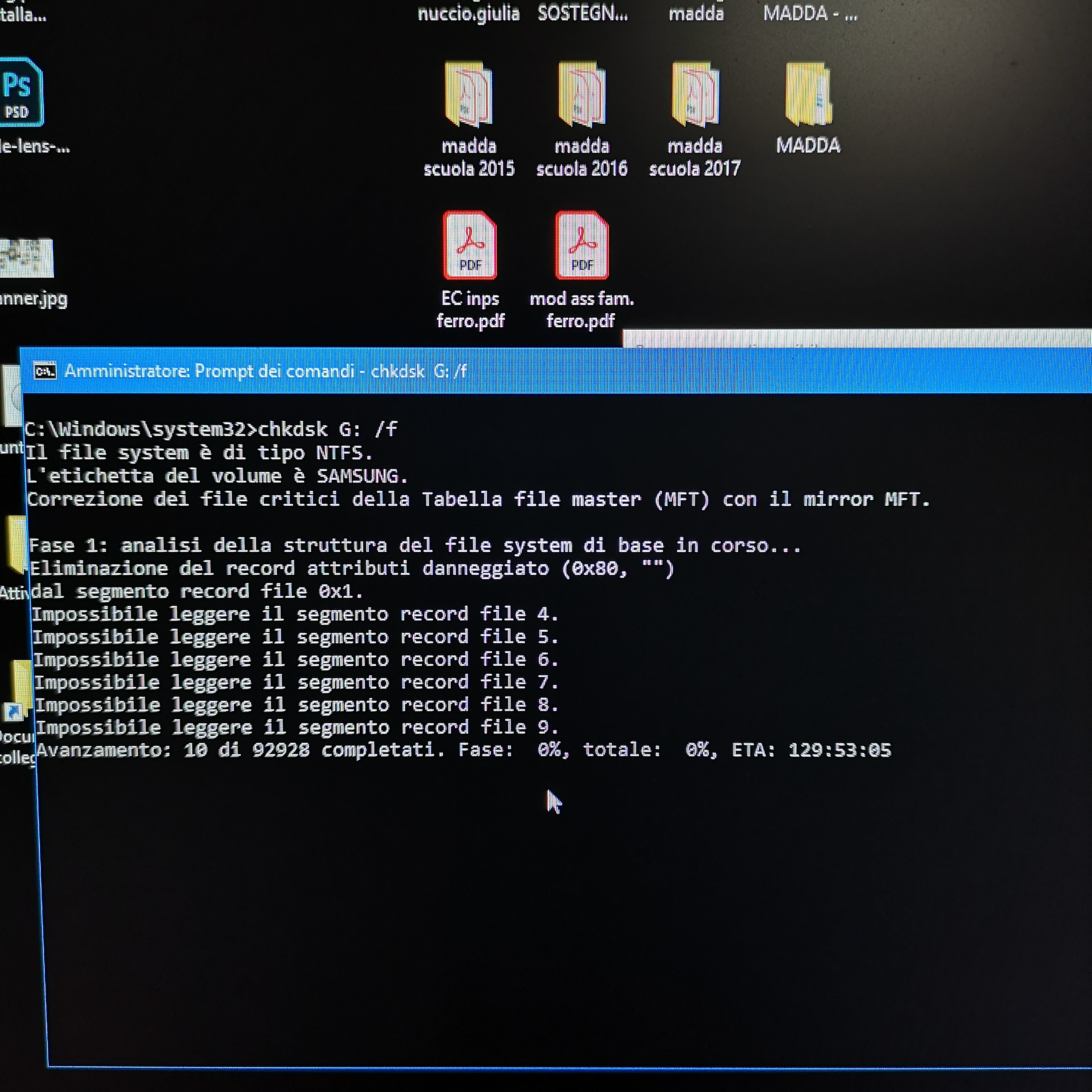Click inside the empty console area
The width and height of the screenshot is (1092, 1092).
point(565,933)
